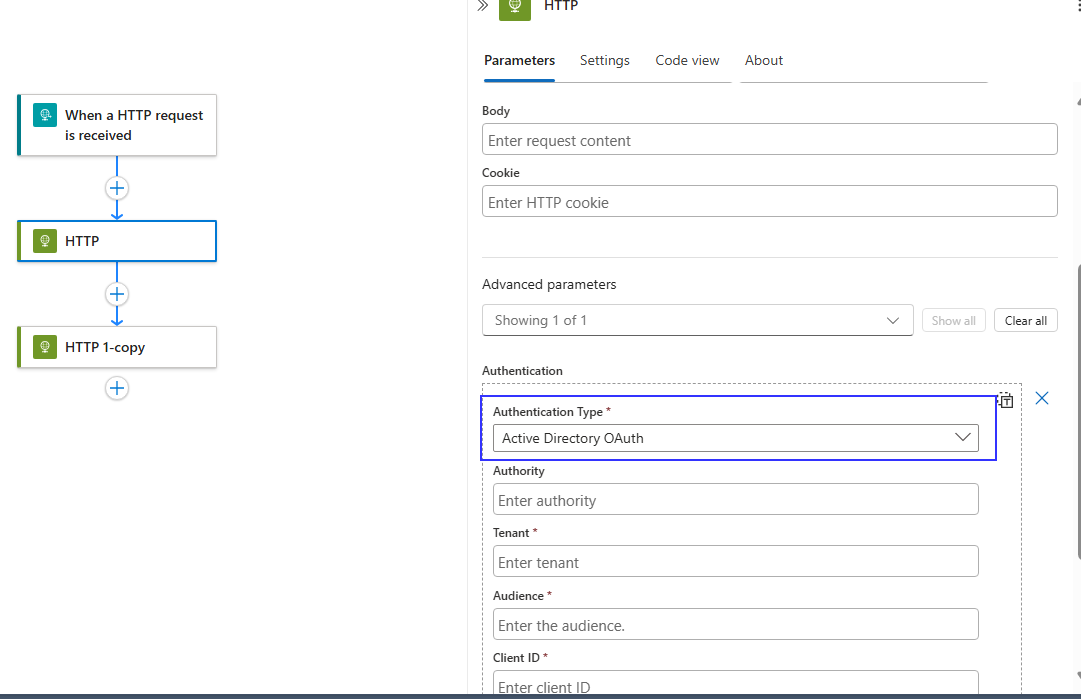Click the Enter tenant input field
1081x699 pixels.
[736, 561]
